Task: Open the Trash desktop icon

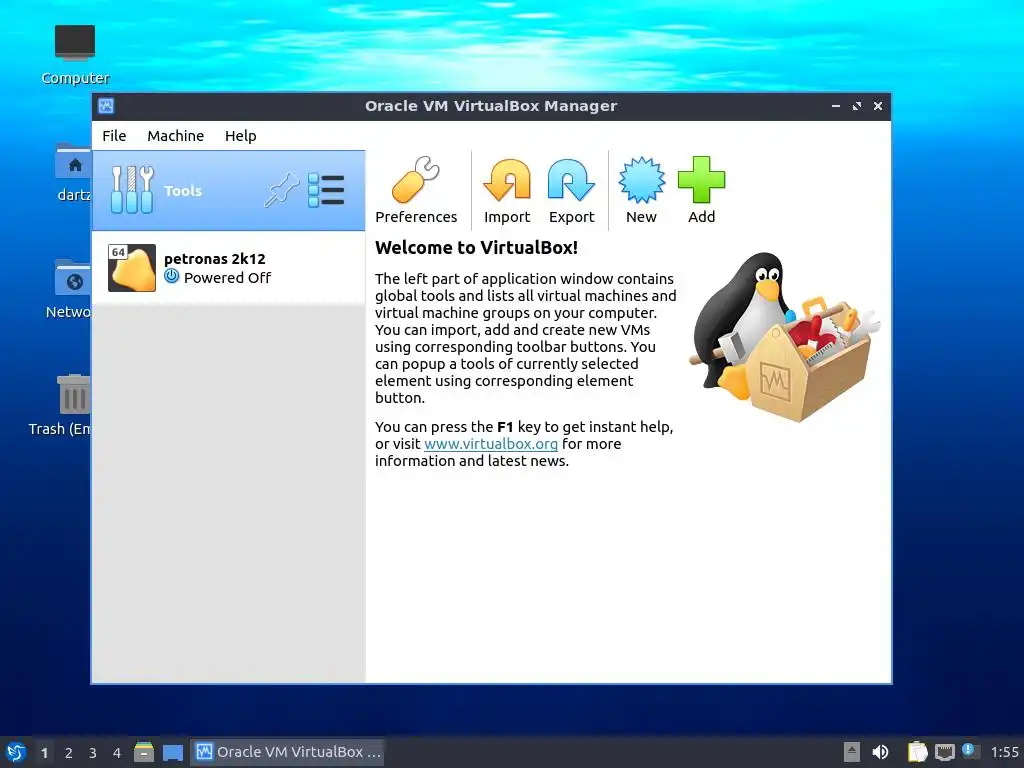Action: [60, 405]
